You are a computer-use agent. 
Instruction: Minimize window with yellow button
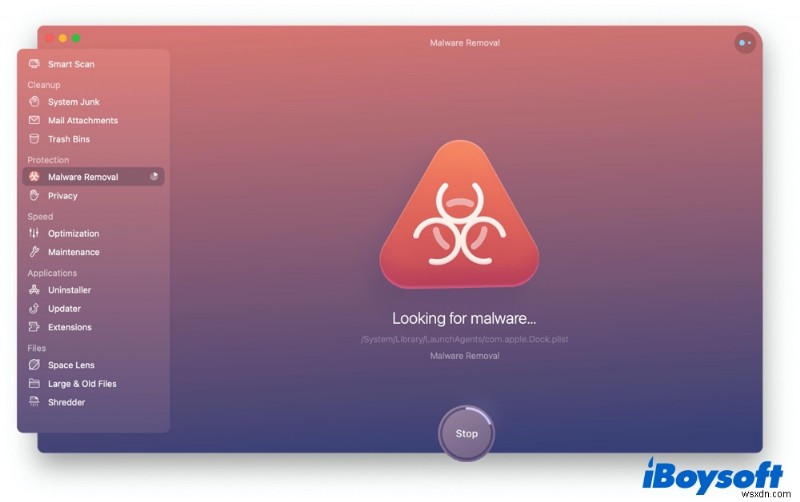pos(63,38)
